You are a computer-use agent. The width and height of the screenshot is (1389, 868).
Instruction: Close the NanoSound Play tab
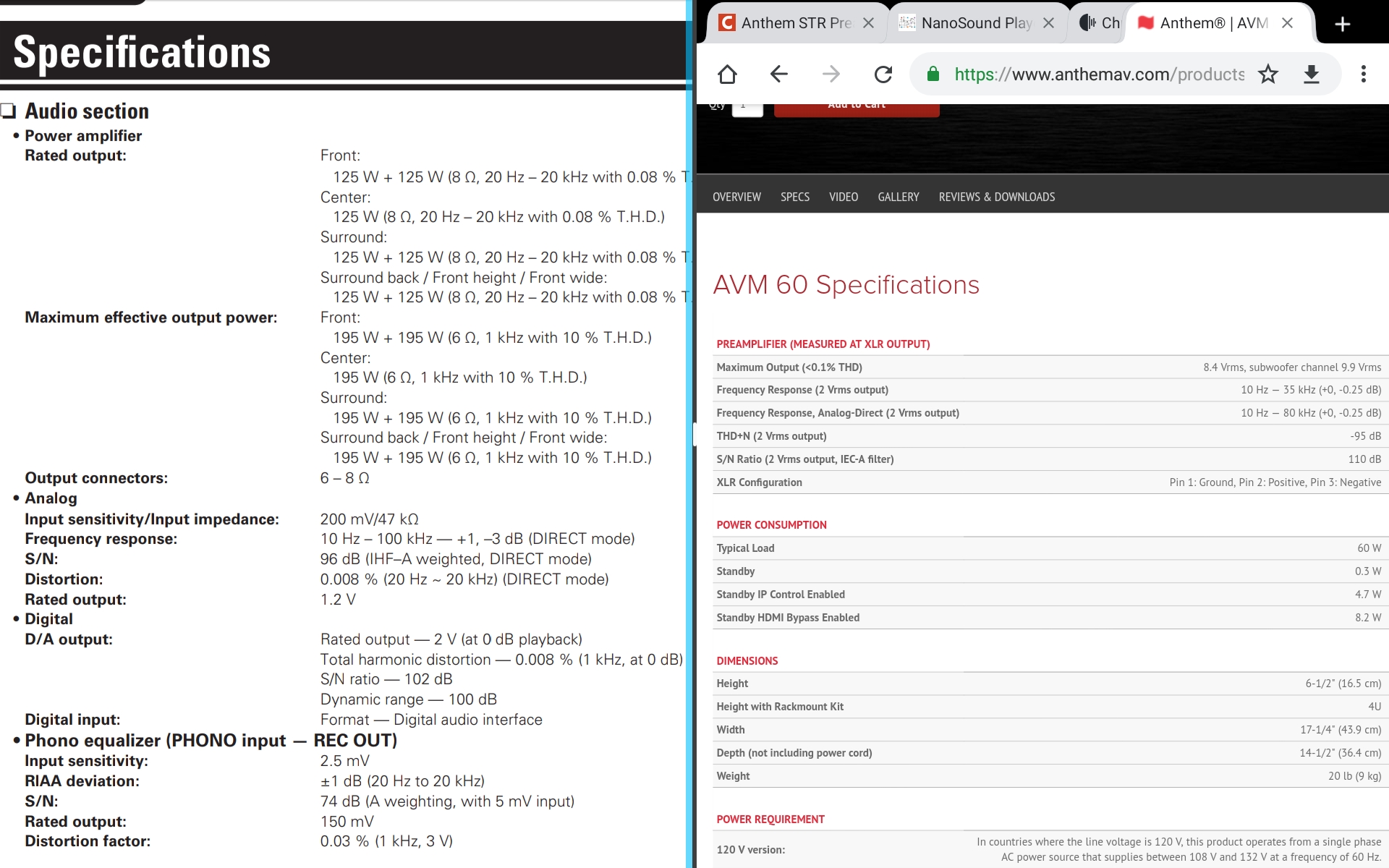pos(1048,23)
